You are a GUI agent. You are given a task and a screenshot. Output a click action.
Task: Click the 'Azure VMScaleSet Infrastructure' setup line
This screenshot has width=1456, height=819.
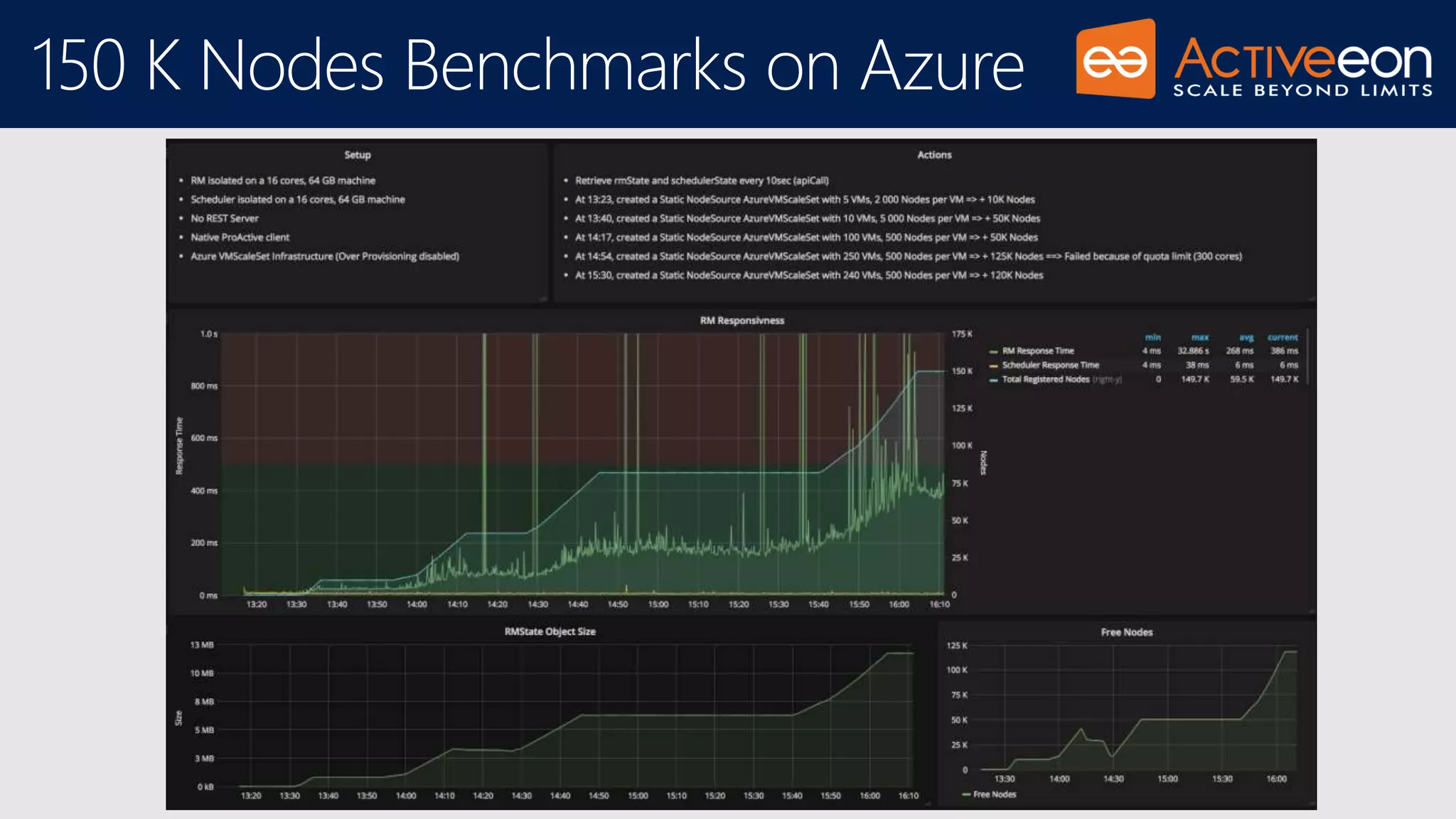click(325, 257)
